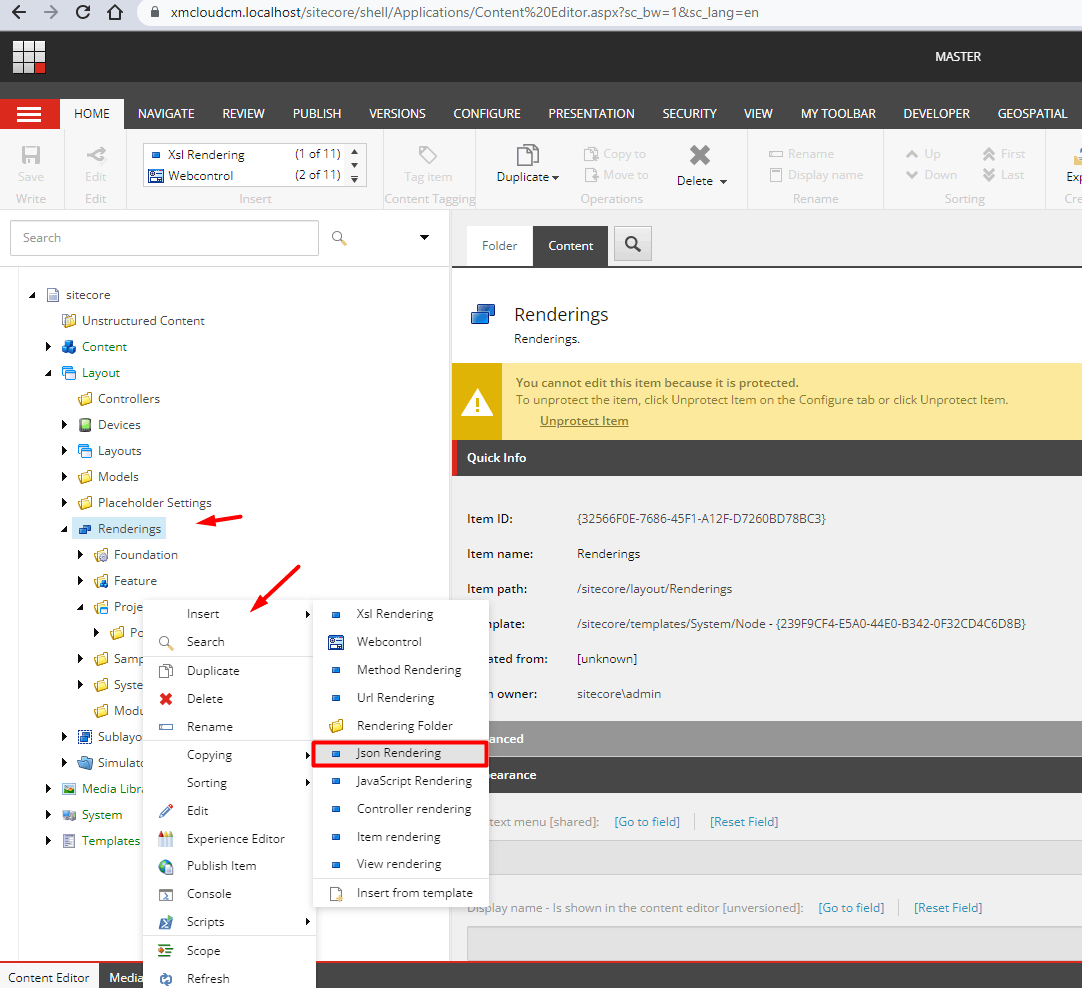Click the Experience Editor context menu icon
This screenshot has width=1082, height=988.
point(166,839)
